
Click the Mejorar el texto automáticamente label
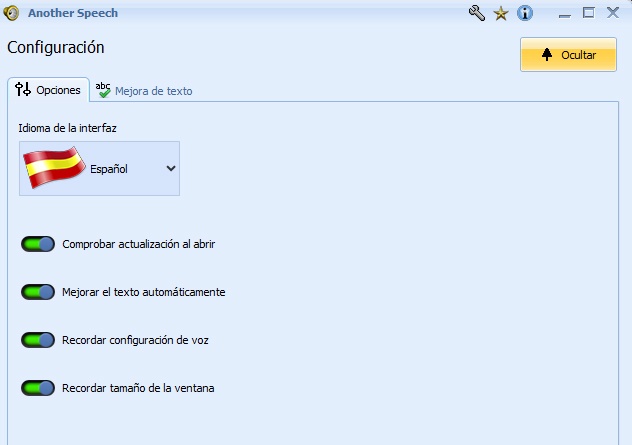[143, 292]
